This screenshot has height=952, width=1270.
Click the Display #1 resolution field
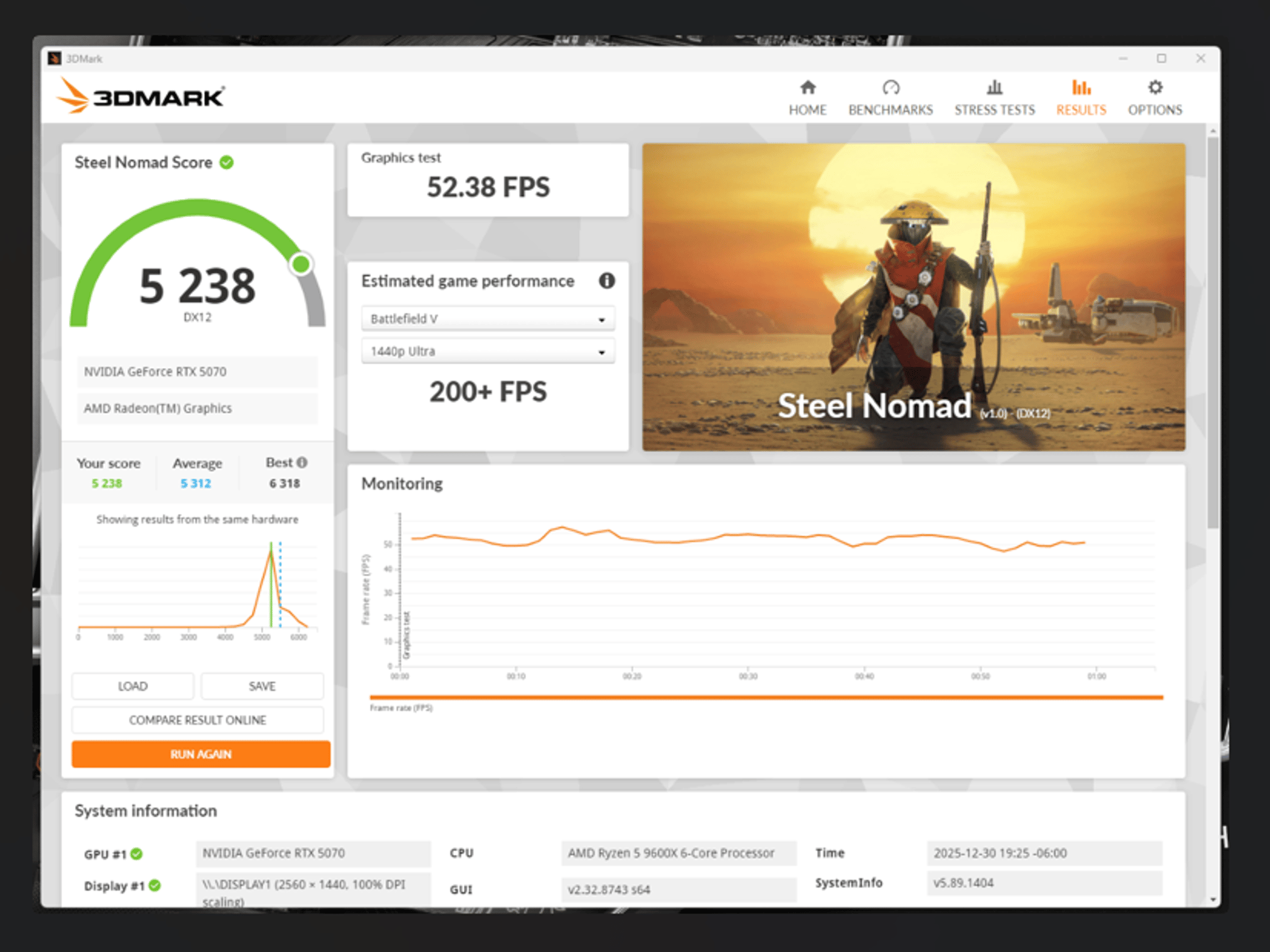pyautogui.click(x=313, y=890)
